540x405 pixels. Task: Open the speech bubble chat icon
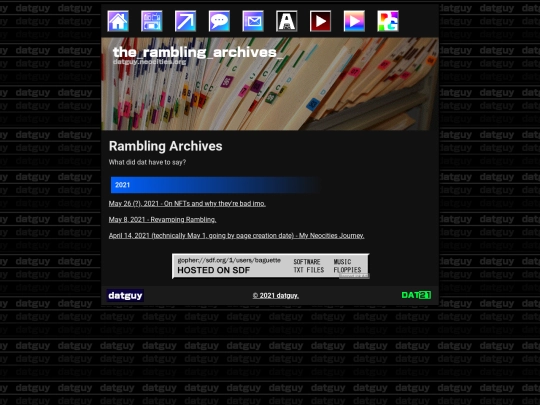coord(219,21)
